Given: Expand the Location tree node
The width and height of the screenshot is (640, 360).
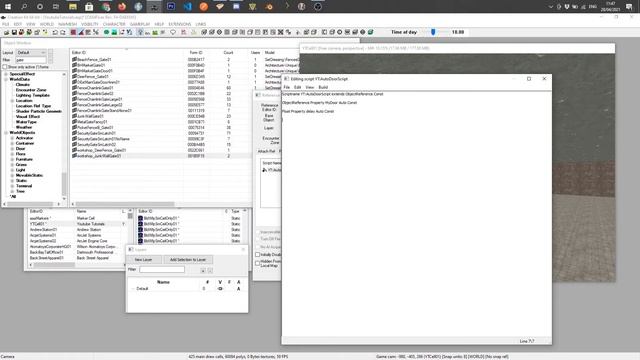Looking at the screenshot, I should (x=12, y=100).
